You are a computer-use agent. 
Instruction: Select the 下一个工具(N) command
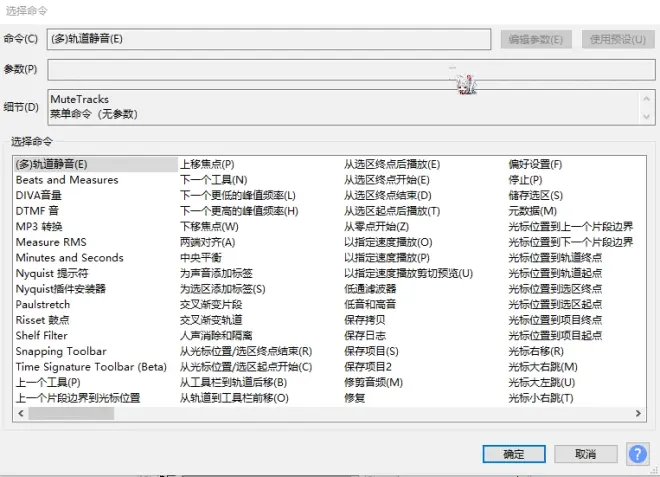213,180
